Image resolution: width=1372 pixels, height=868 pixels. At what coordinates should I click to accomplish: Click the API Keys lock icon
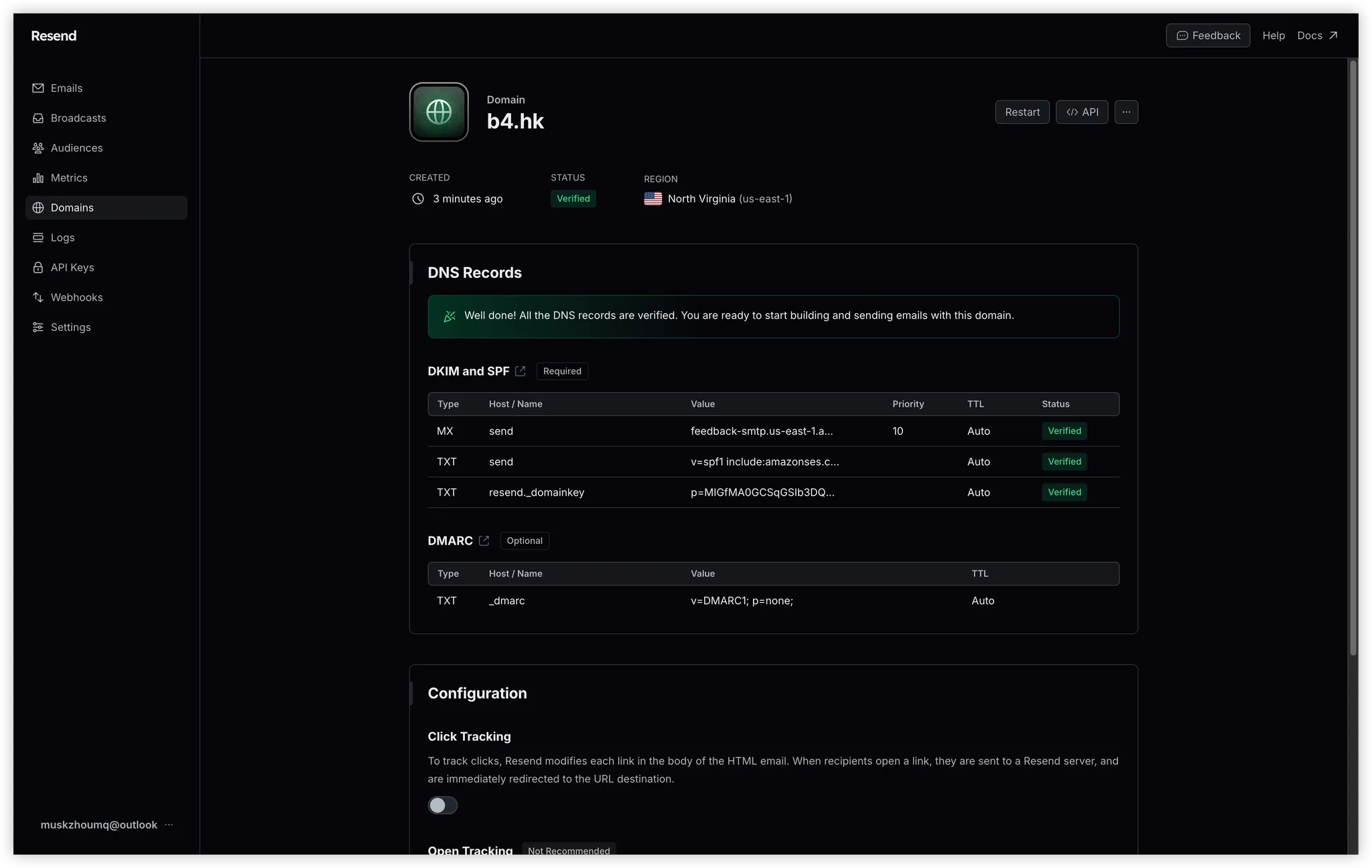[x=38, y=267]
